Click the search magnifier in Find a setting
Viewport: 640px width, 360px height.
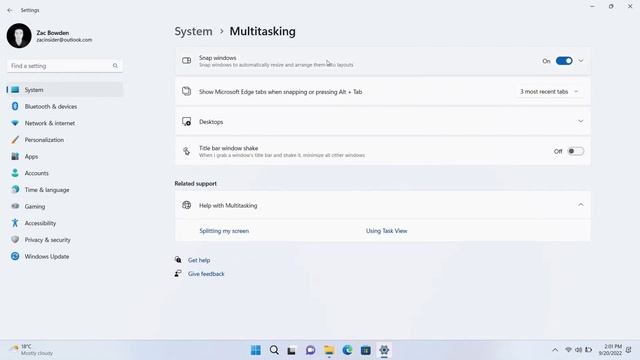tap(115, 66)
